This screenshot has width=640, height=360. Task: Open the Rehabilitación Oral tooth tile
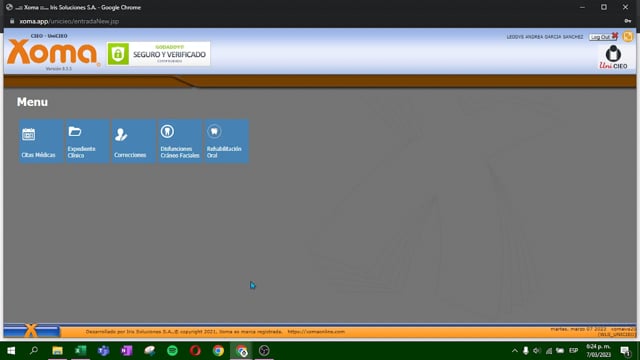227,141
